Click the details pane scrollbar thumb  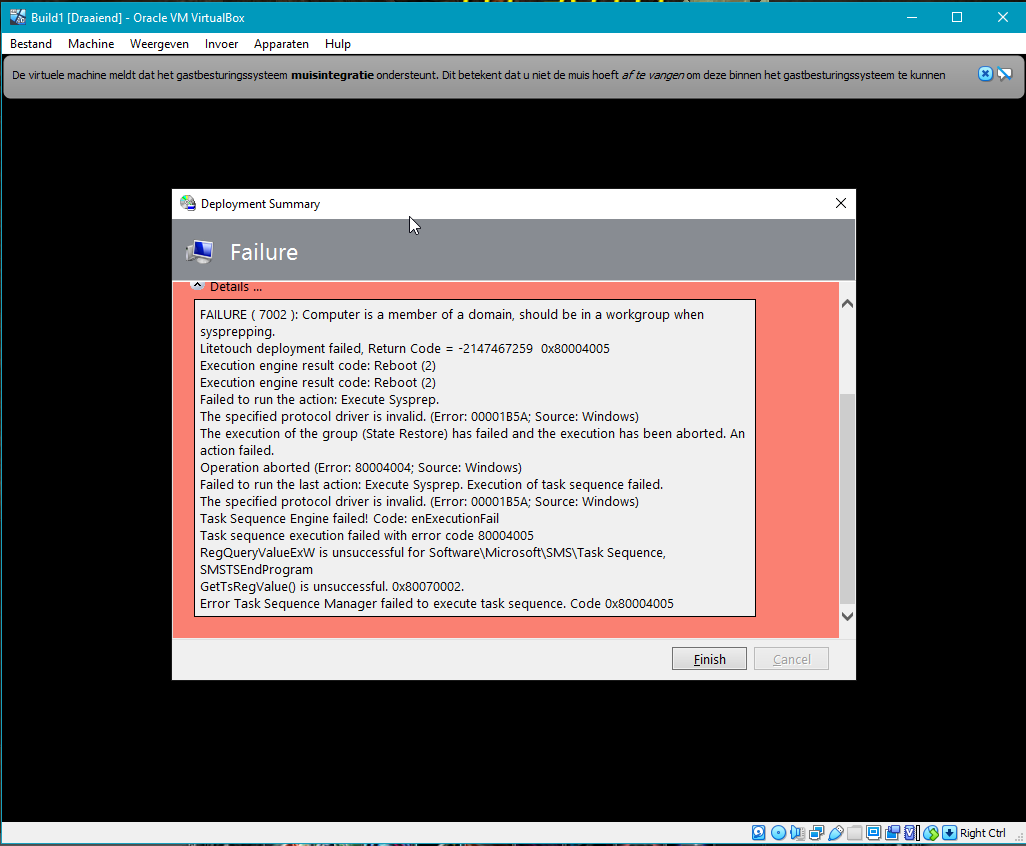click(847, 499)
